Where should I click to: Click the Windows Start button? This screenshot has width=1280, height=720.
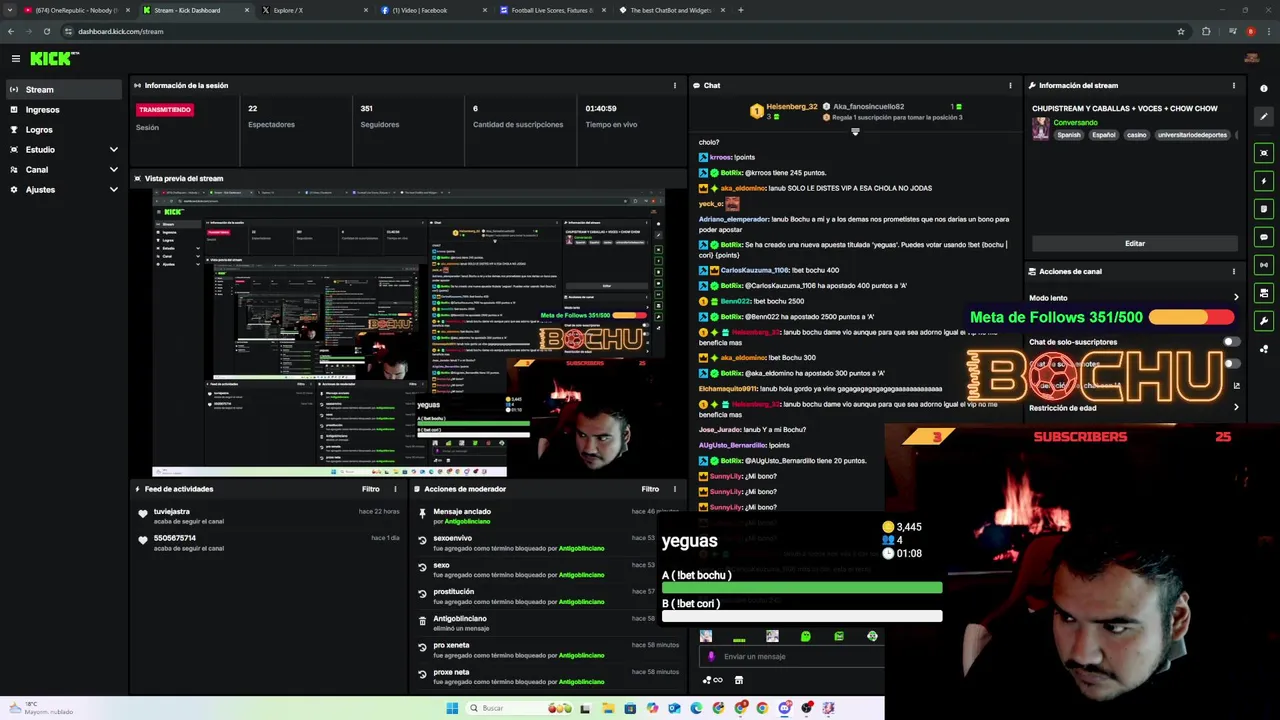point(452,708)
